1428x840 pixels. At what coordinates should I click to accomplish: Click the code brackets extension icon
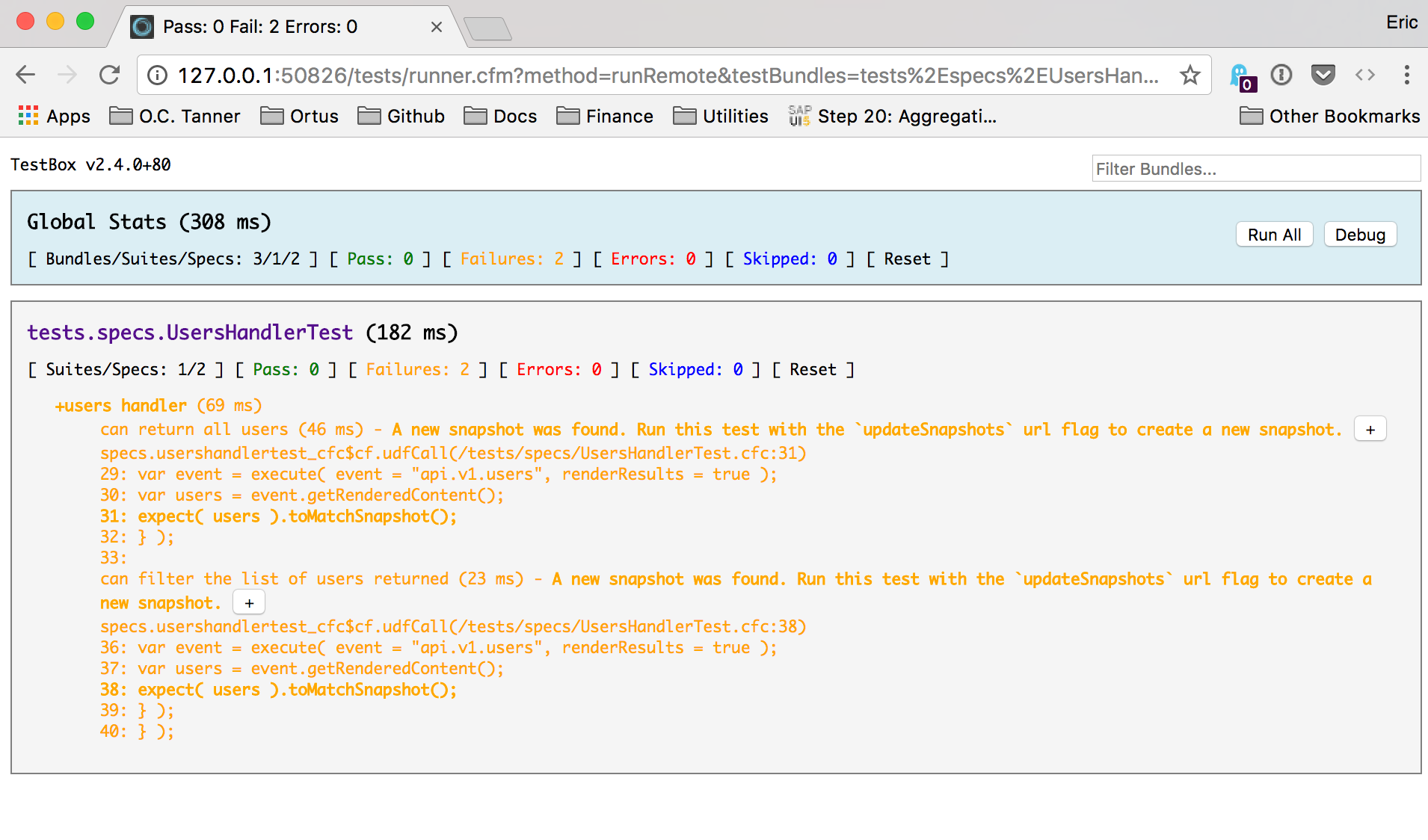coord(1364,75)
